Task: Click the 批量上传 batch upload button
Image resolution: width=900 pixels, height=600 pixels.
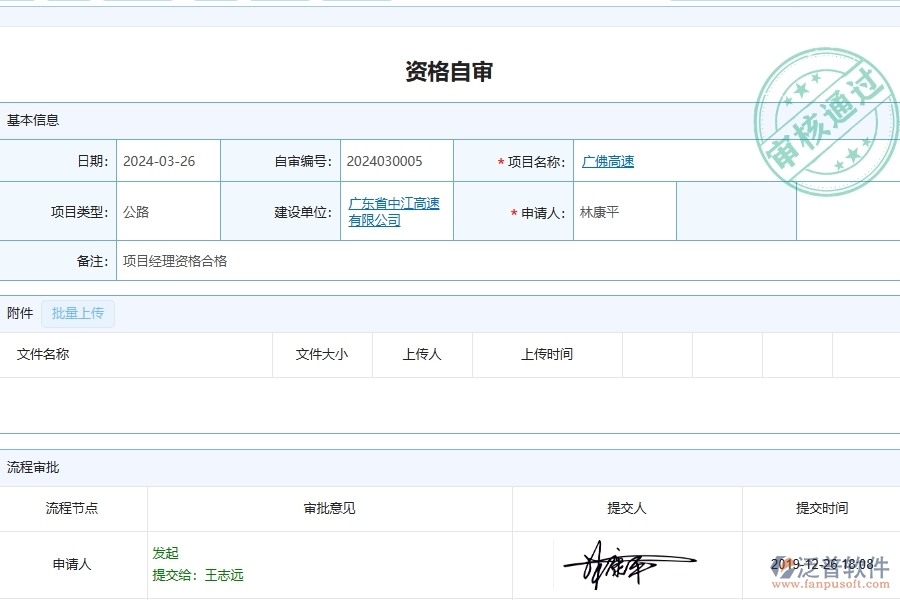Action: click(77, 313)
